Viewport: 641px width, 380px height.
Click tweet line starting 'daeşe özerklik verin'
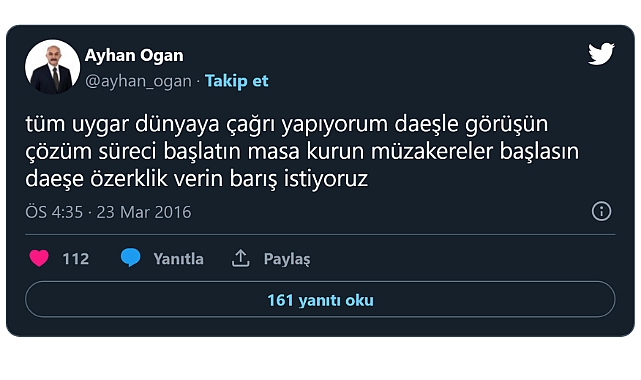(x=197, y=179)
